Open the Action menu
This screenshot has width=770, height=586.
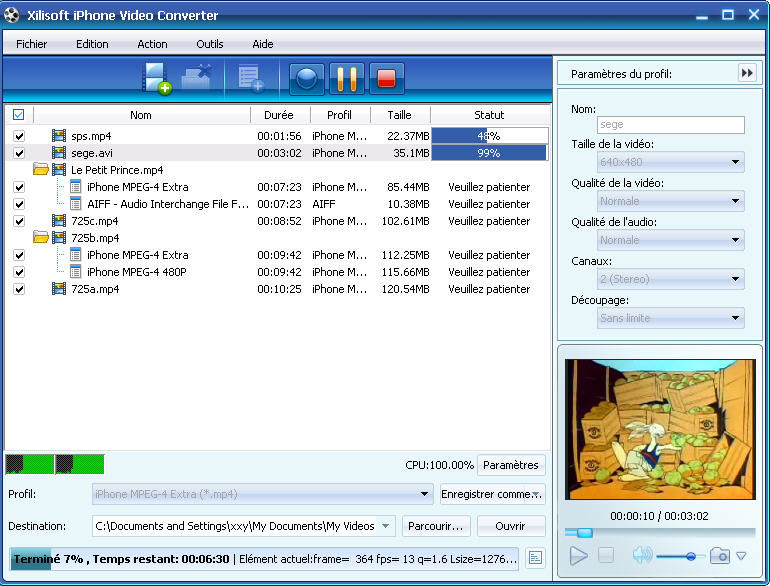[152, 44]
